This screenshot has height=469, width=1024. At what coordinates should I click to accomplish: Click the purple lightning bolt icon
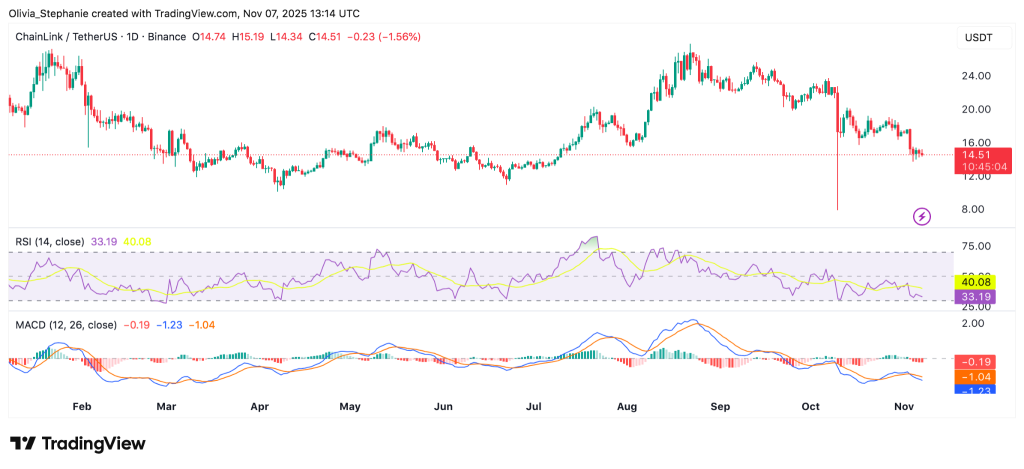point(922,215)
